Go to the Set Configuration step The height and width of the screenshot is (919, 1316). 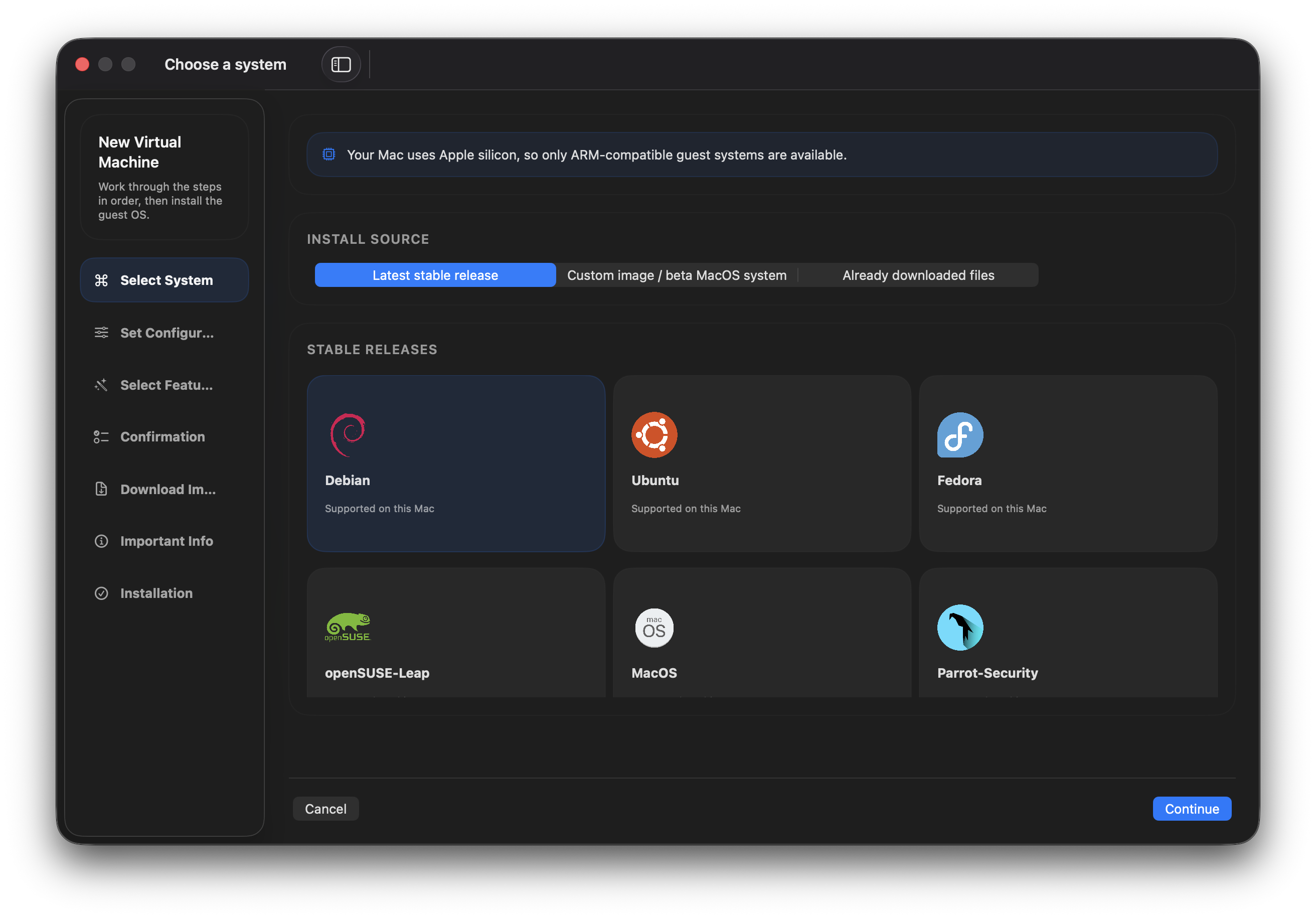click(164, 333)
